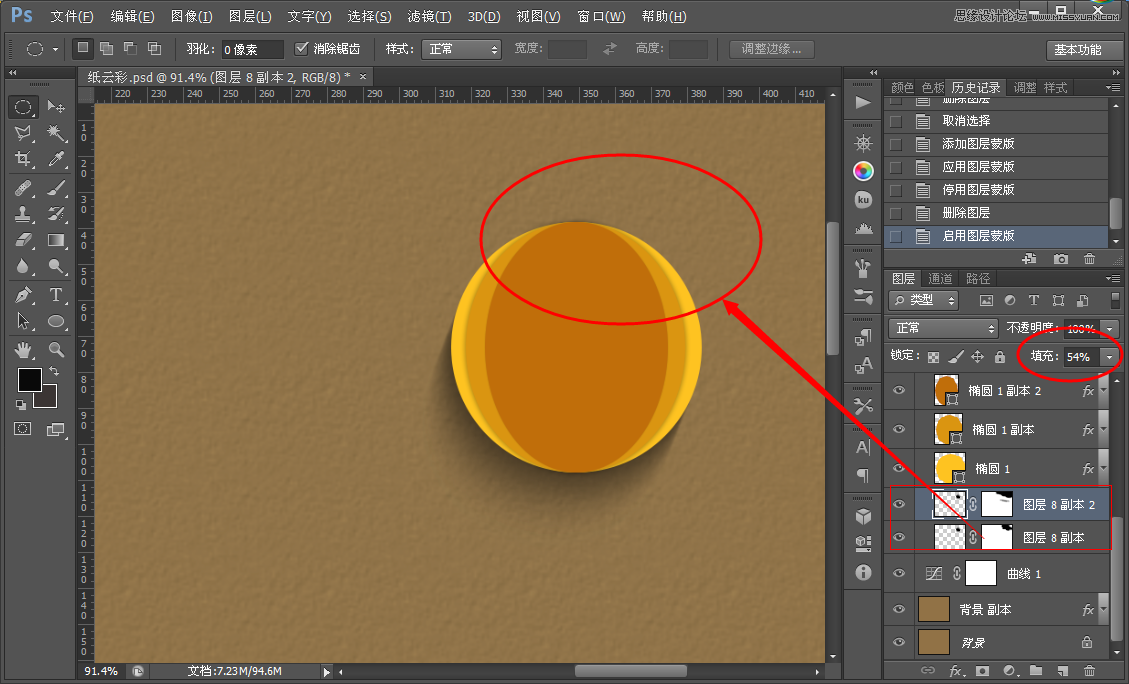Screen dimensions: 1129x684
Task: Select the Hand tool
Action: click(23, 350)
